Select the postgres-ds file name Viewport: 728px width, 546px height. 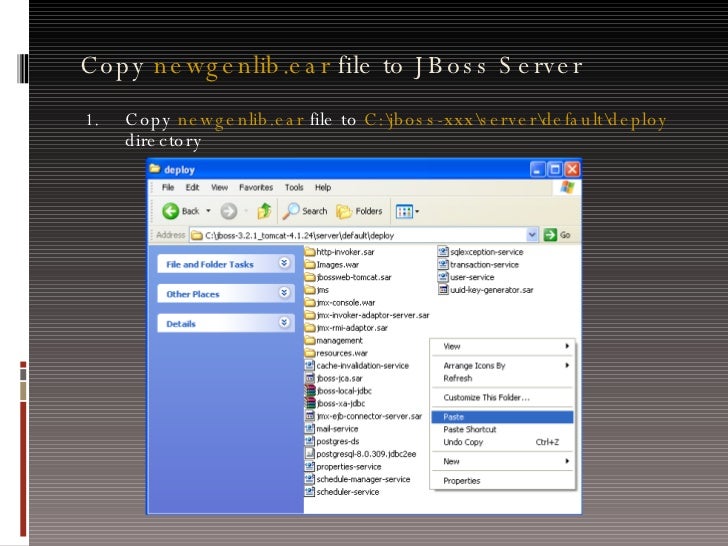click(338, 441)
